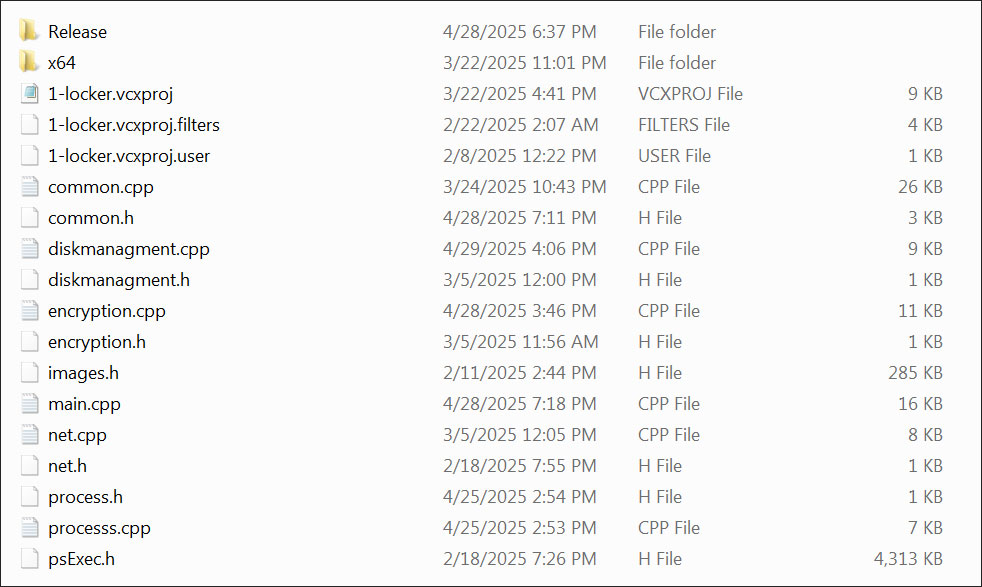The height and width of the screenshot is (587, 982).
Task: Click the x64 folder icon
Action: tap(29, 63)
